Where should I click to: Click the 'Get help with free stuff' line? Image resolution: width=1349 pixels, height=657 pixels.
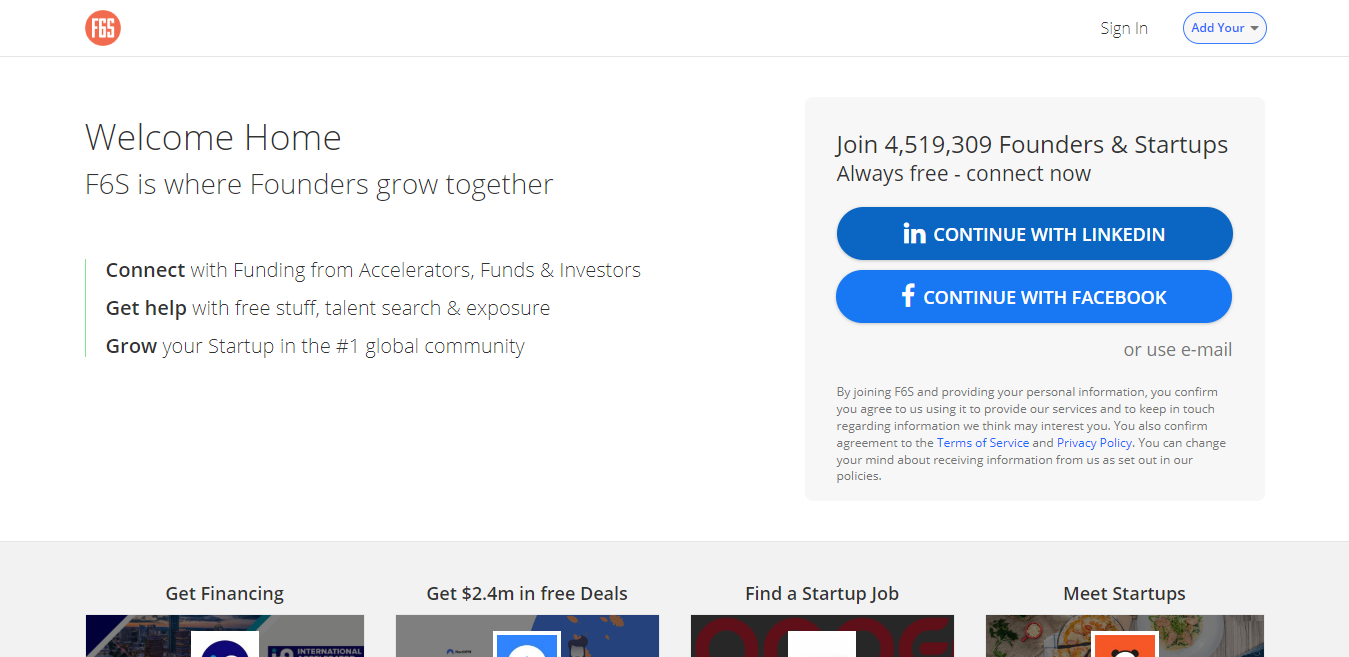(x=328, y=308)
